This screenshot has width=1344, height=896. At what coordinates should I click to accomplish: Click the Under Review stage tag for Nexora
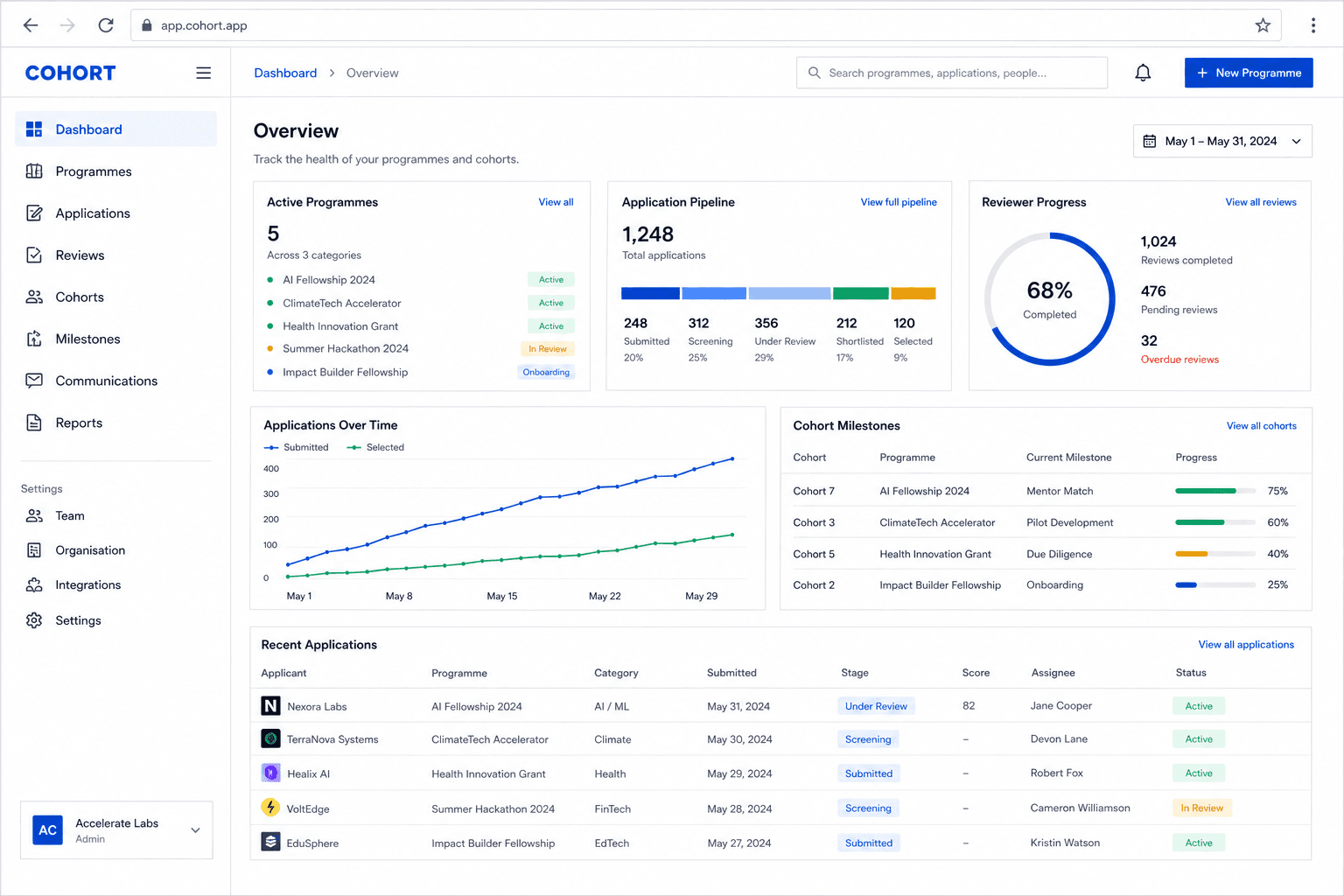point(876,706)
